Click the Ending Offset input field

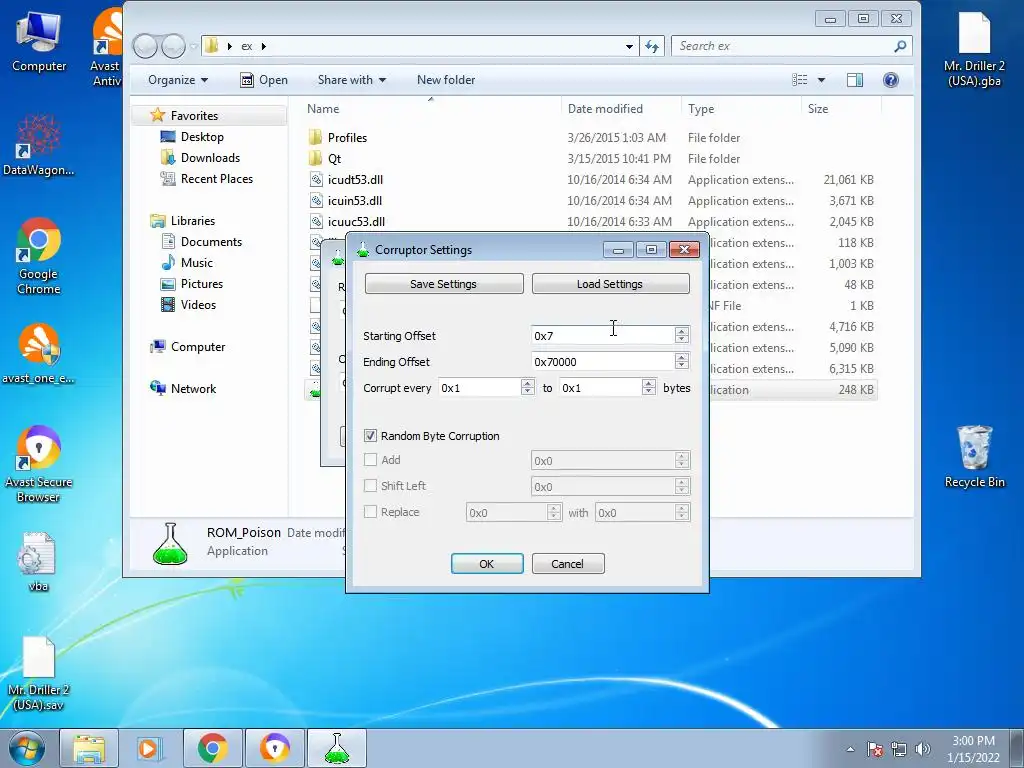click(x=603, y=362)
